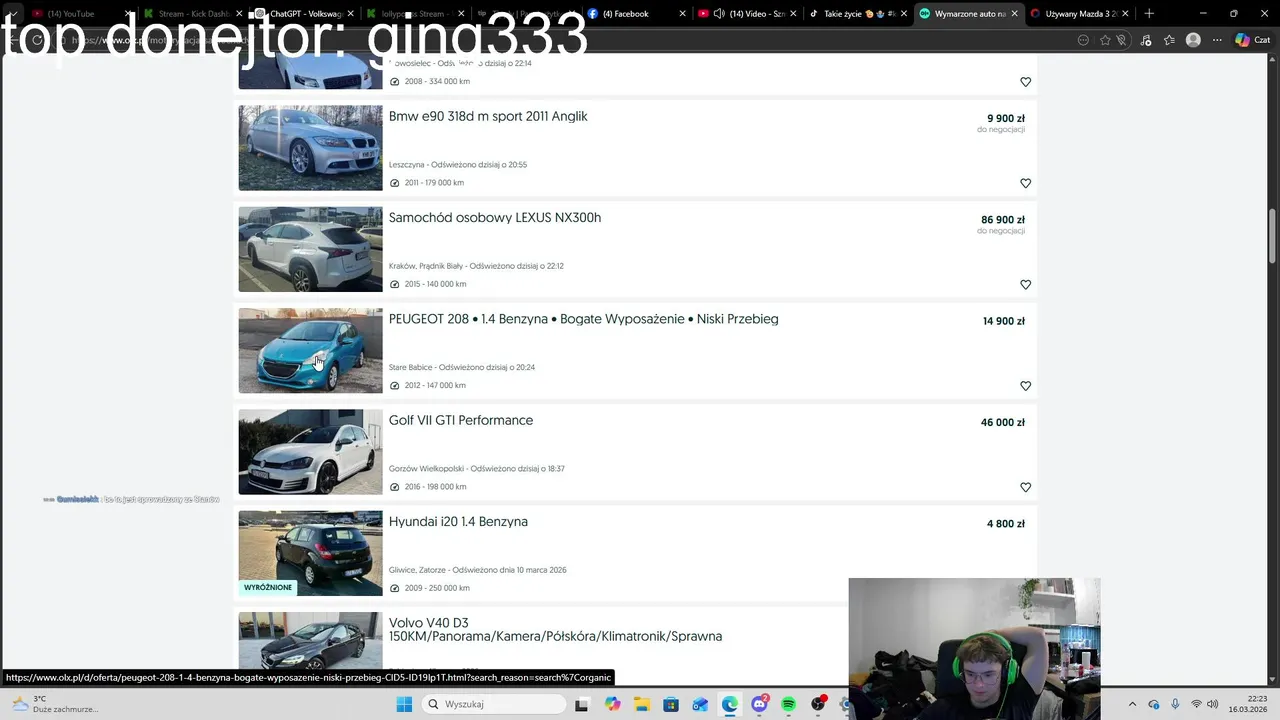
Task: Open clock and date 22:23
Action: (1249, 704)
